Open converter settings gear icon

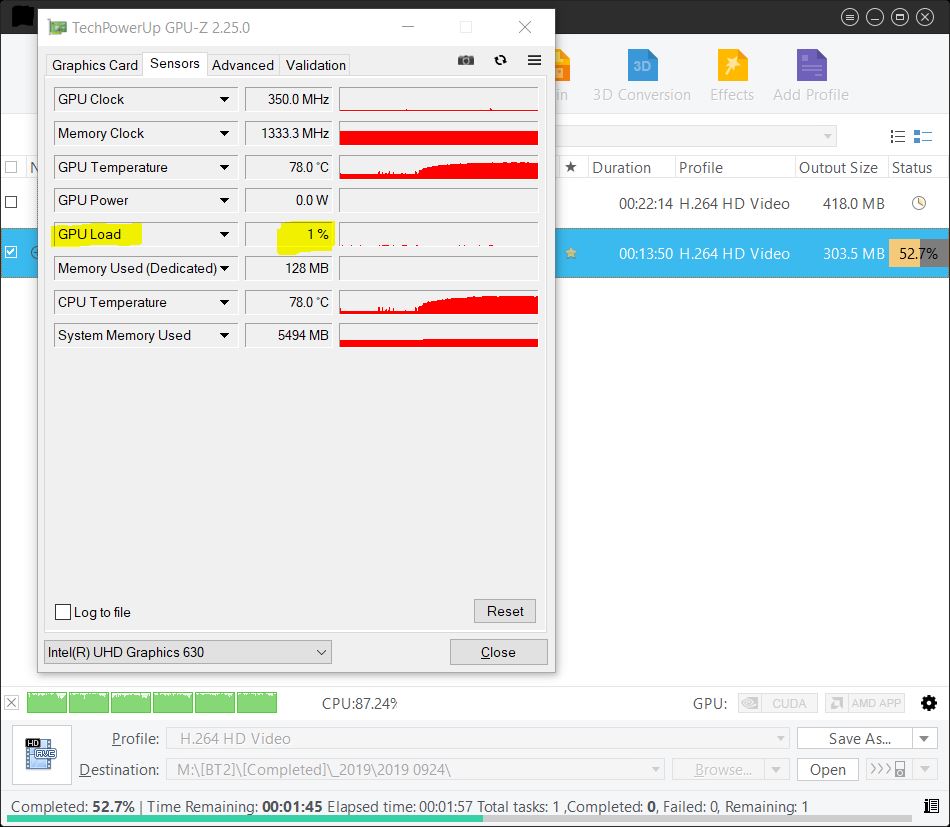[929, 703]
